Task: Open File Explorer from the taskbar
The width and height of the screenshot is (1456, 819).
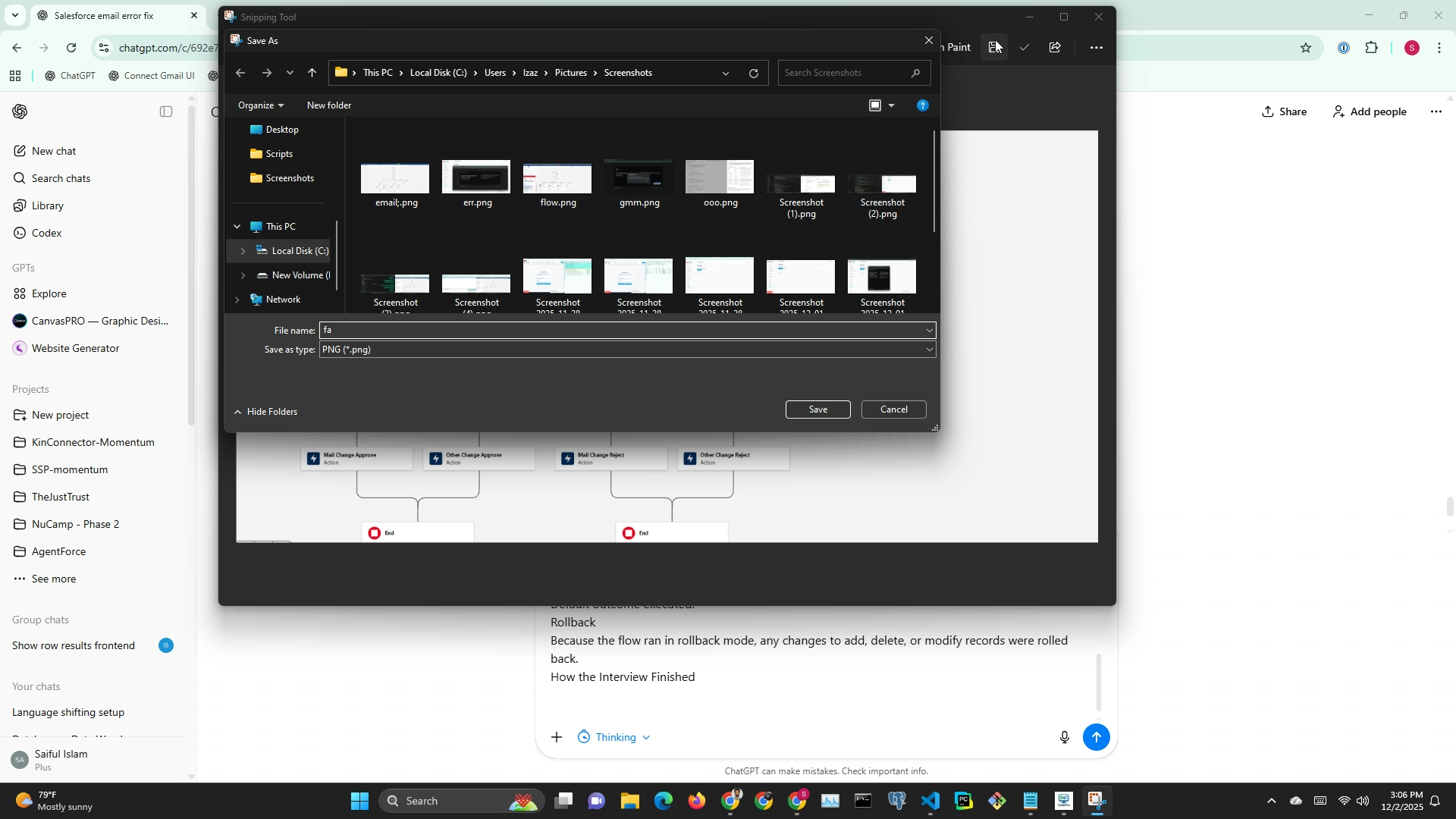Action: (x=629, y=801)
